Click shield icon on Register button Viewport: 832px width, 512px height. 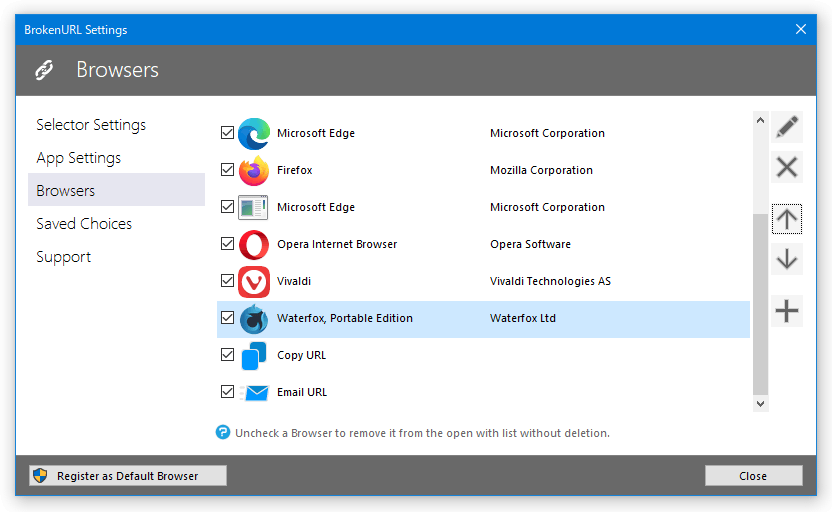point(40,475)
